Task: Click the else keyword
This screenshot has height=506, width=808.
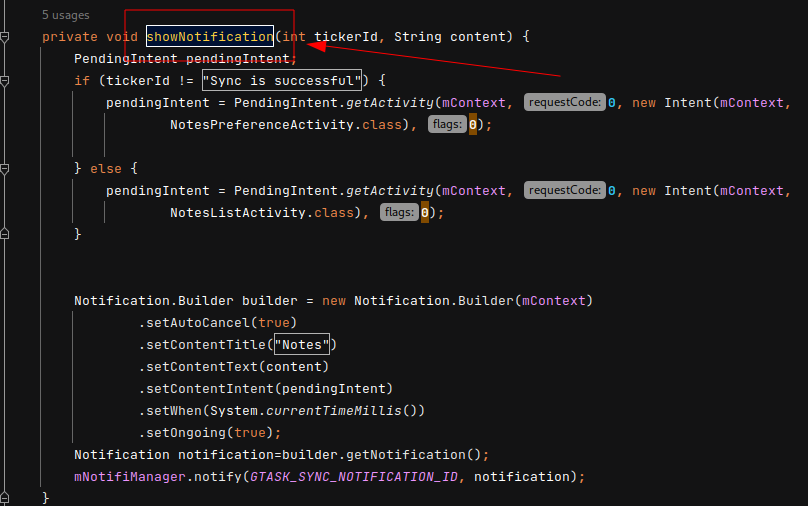Action: (x=106, y=168)
